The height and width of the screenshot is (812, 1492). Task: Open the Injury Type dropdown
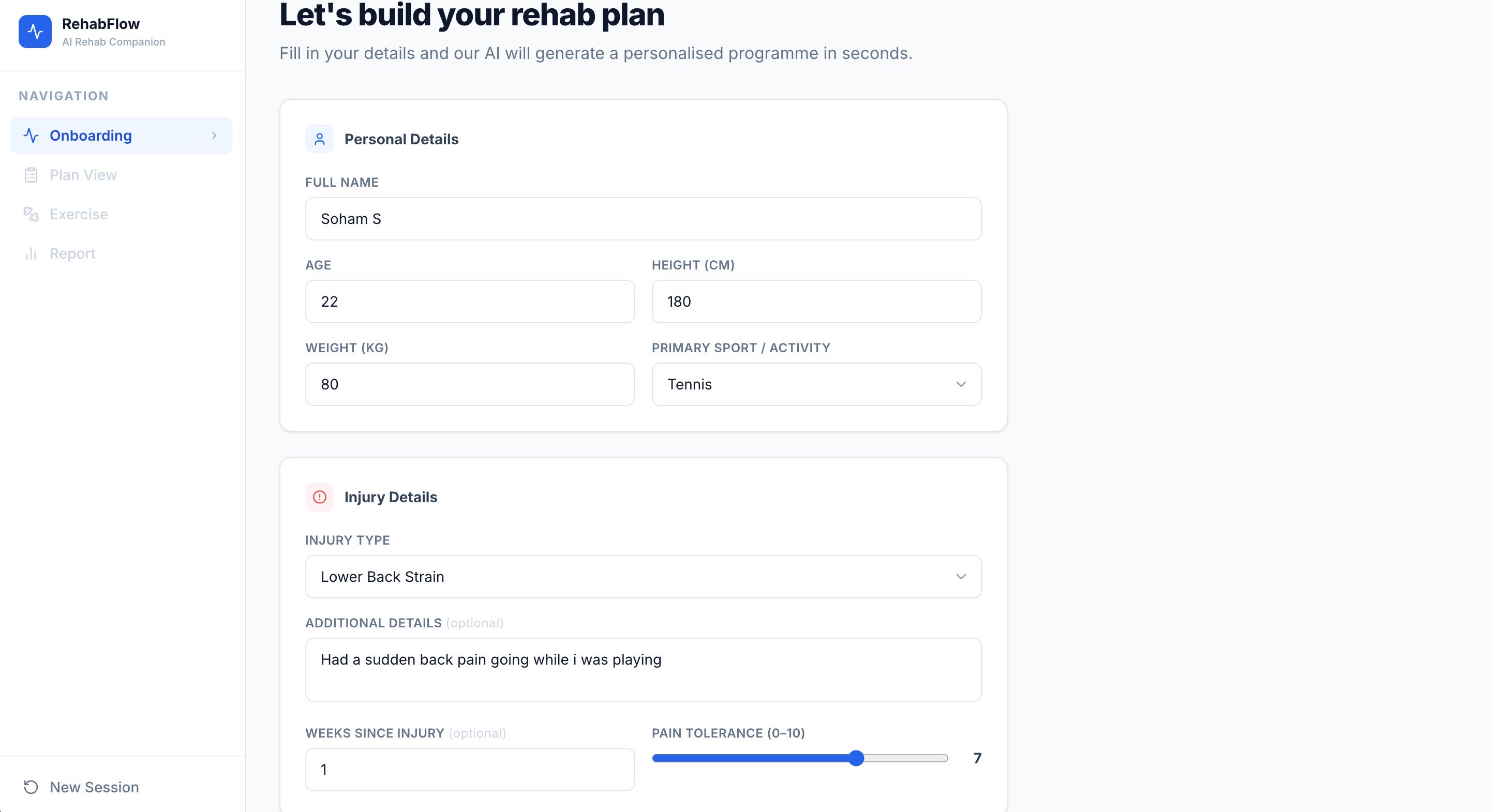(643, 577)
